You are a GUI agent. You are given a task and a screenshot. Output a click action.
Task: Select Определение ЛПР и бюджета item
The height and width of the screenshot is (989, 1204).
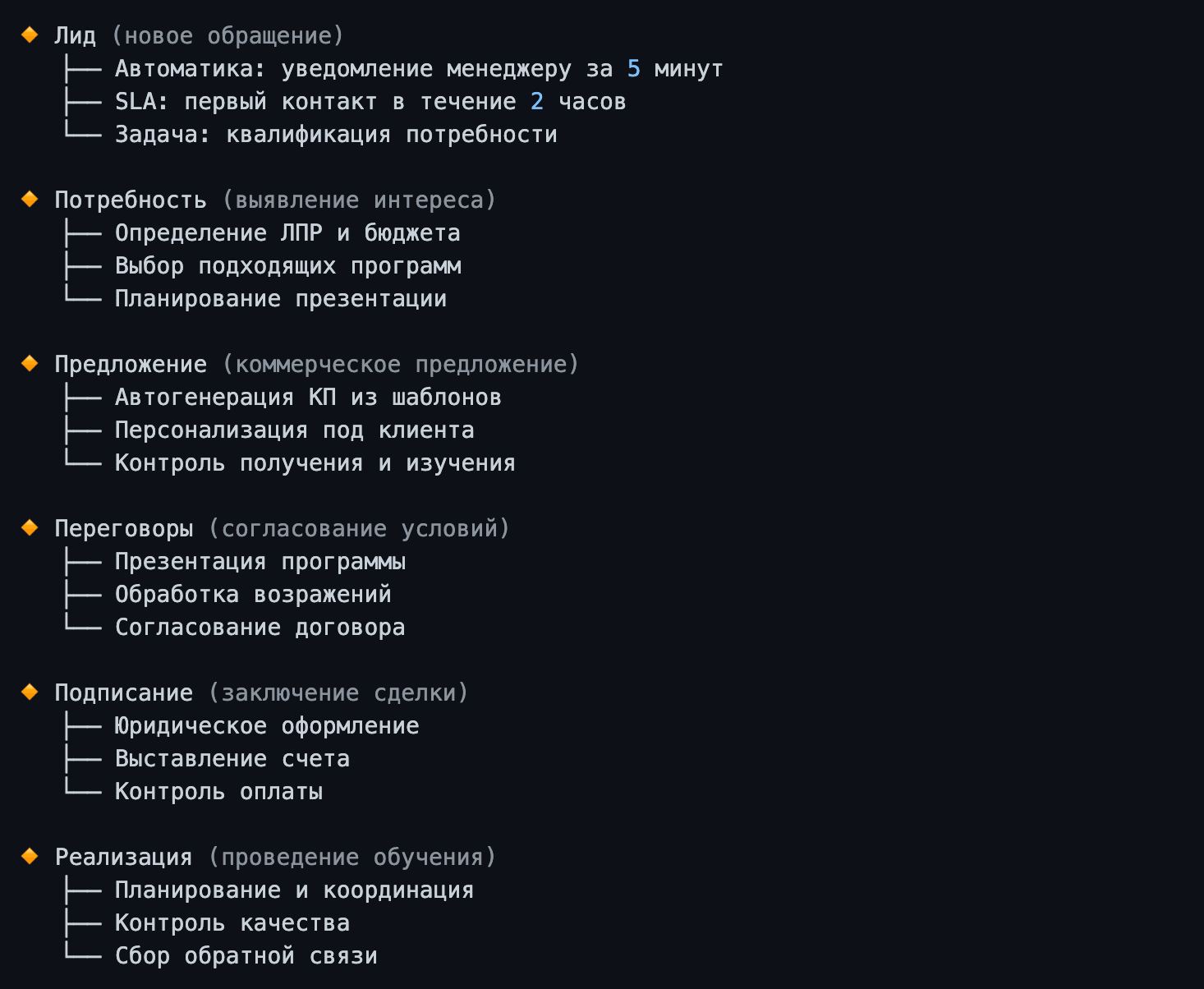pos(287,233)
